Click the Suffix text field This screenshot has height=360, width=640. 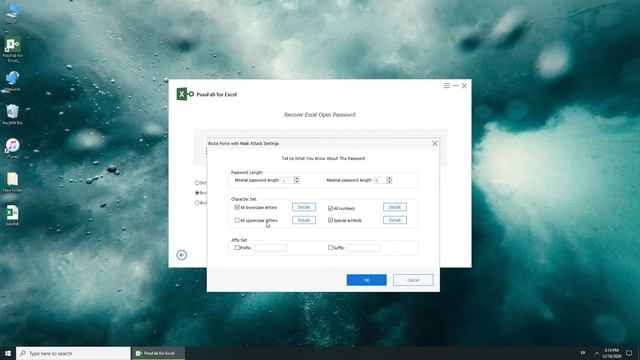coord(364,248)
